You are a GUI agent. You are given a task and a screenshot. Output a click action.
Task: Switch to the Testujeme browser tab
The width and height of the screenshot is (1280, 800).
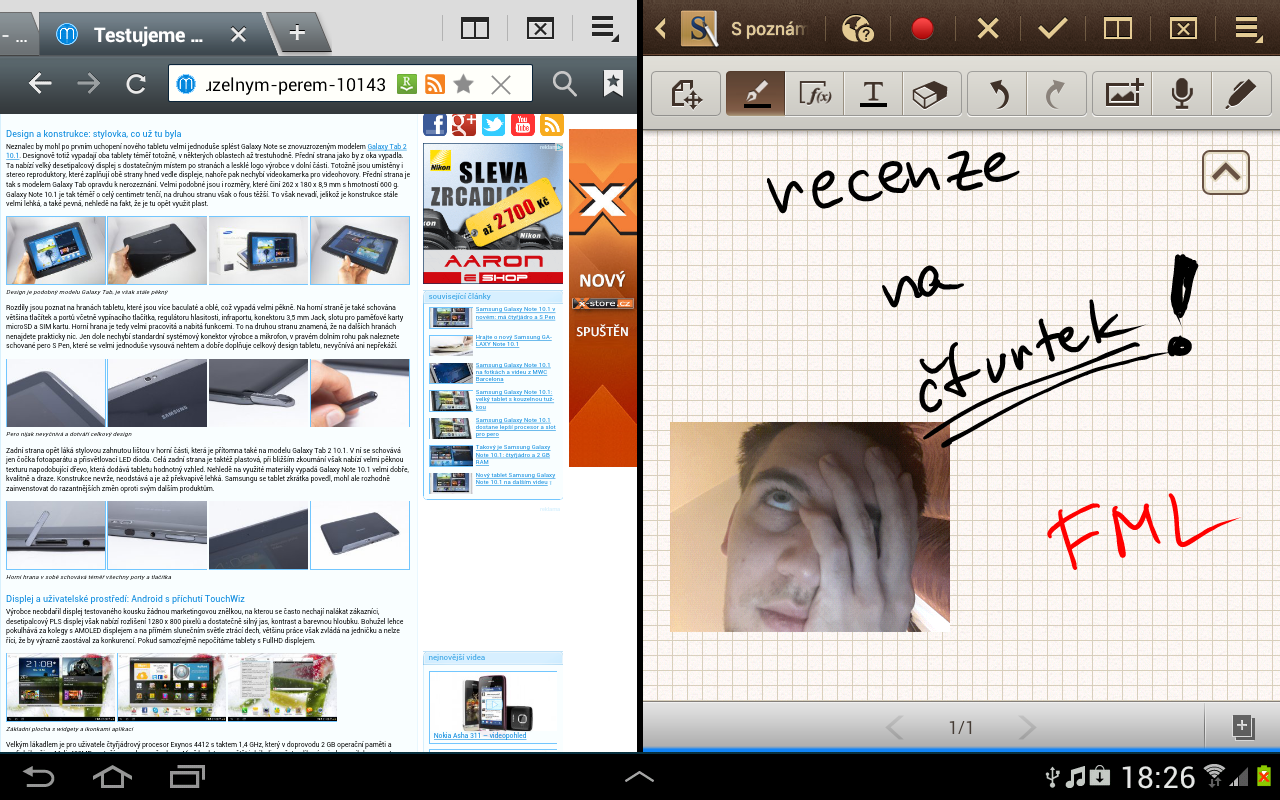tap(148, 33)
